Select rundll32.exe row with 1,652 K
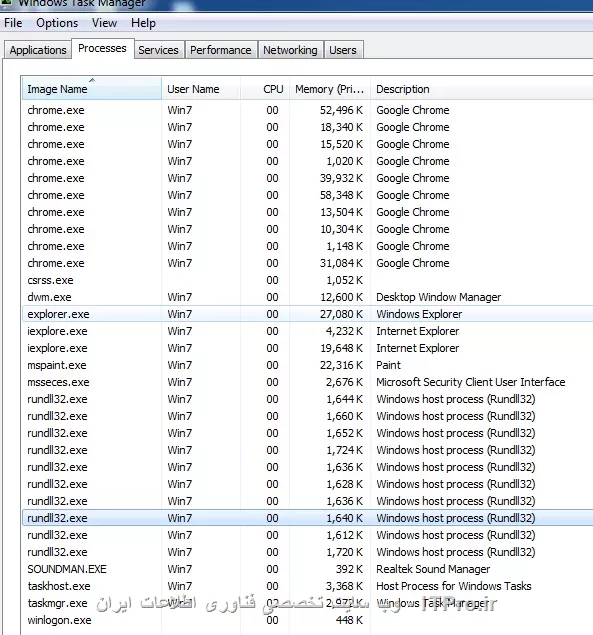 pyautogui.click(x=308, y=433)
